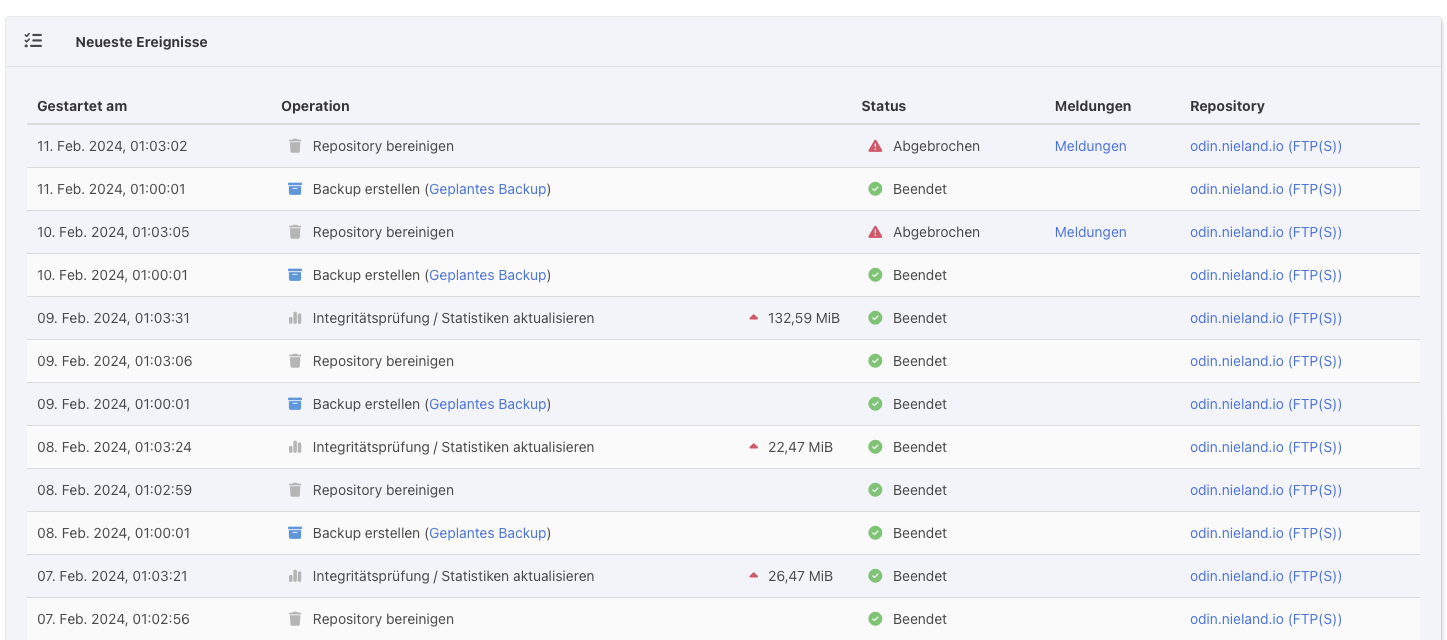Viewport: 1447px width, 640px height.
Task: Click the trash icon for 11. Feb. cleanup
Action: (x=295, y=146)
